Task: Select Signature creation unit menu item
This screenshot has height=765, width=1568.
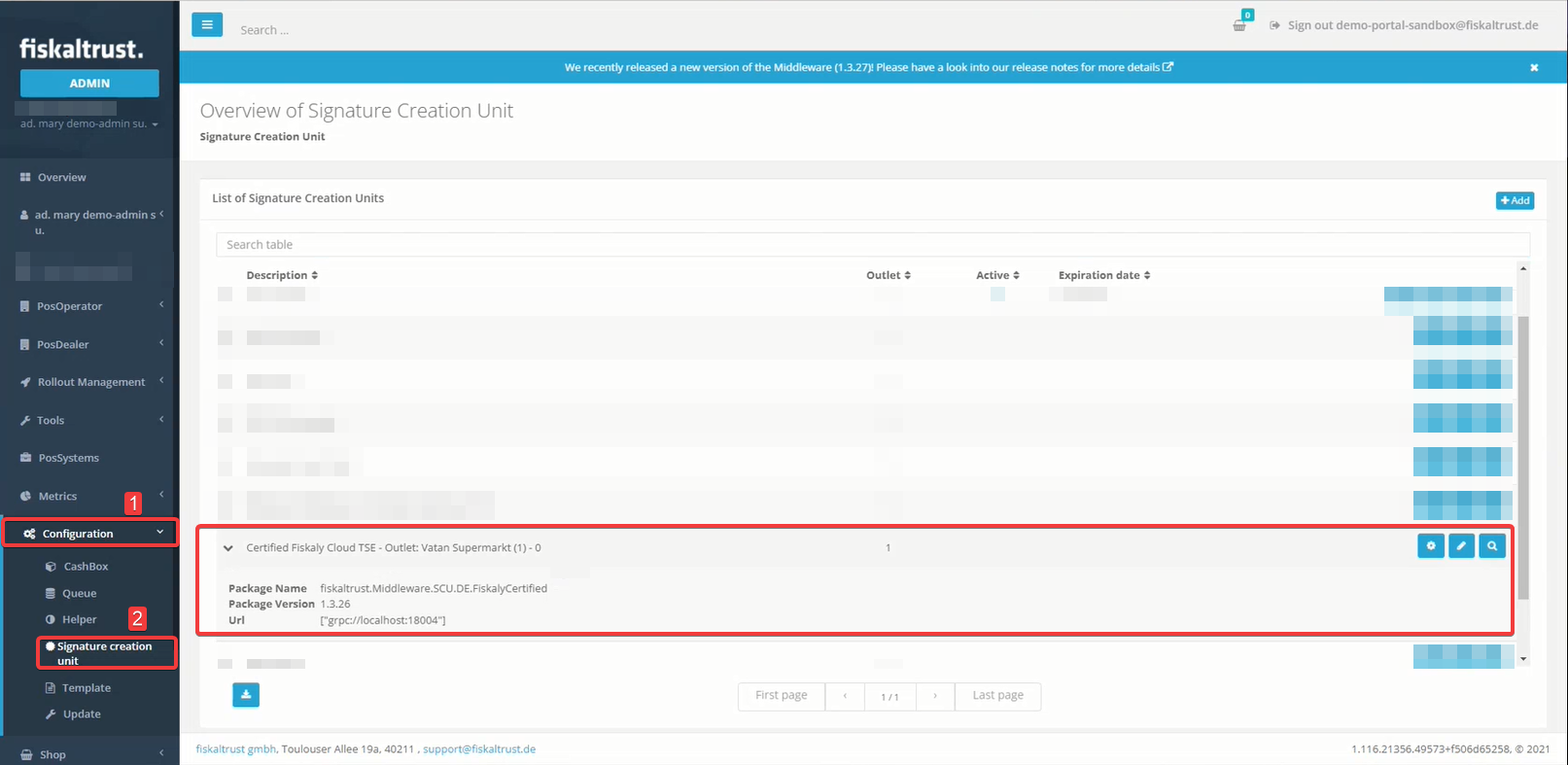Action: (x=107, y=653)
